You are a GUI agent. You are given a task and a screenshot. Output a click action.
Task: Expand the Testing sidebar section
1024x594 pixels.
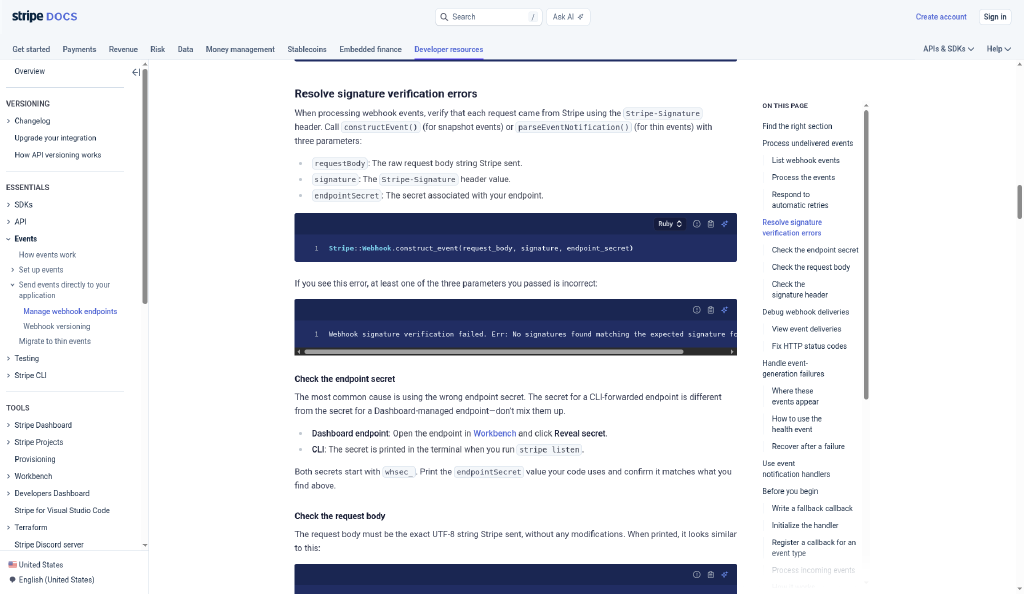tap(8, 358)
